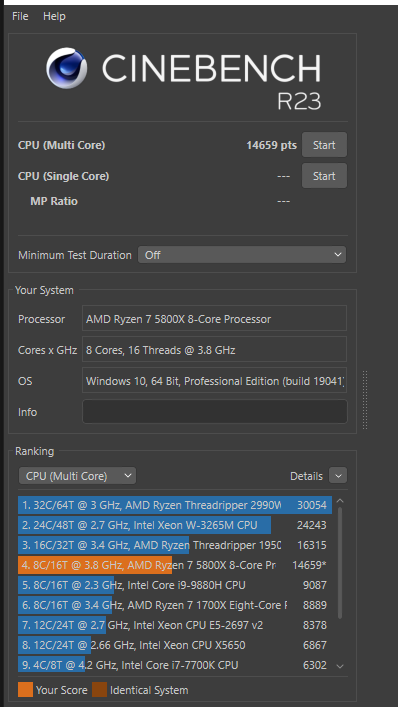
Task: Start the CPU Multi Core test
Action: [324, 145]
